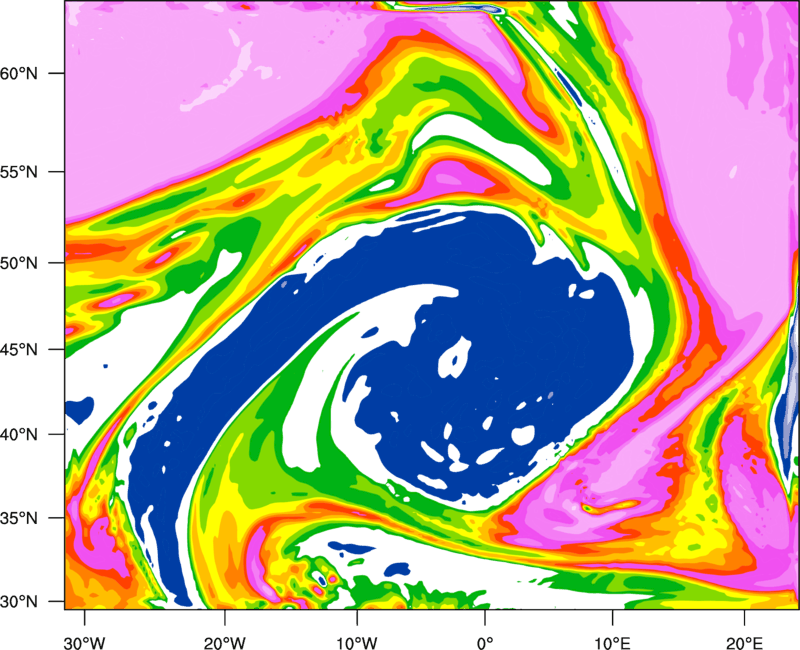Click the 10°E longitude label
800x650 pixels.
[612, 643]
